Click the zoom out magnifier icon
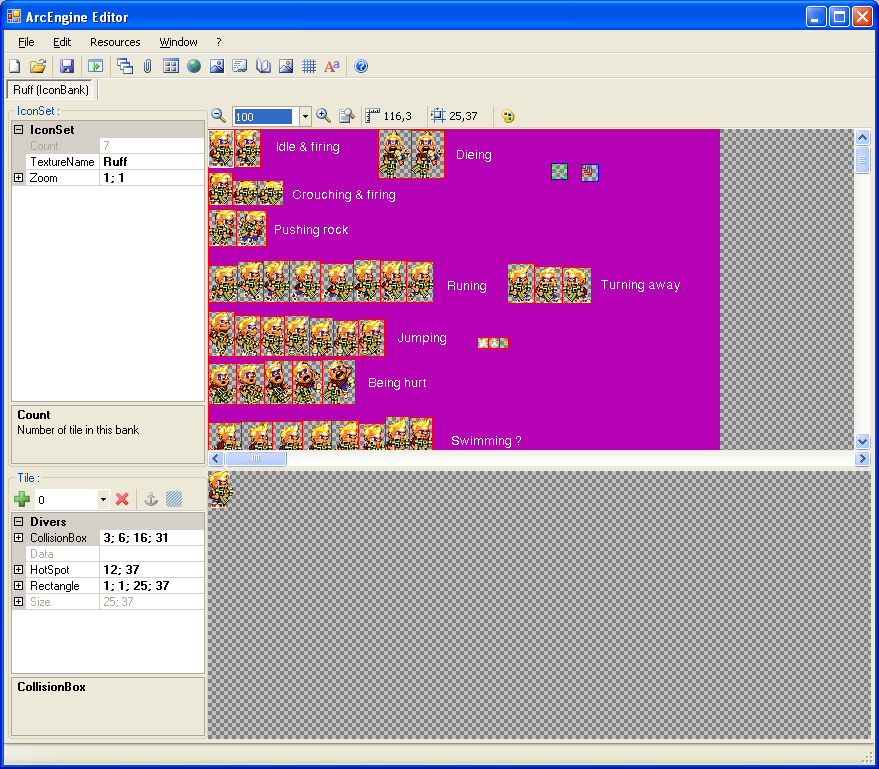879x769 pixels. coord(218,116)
